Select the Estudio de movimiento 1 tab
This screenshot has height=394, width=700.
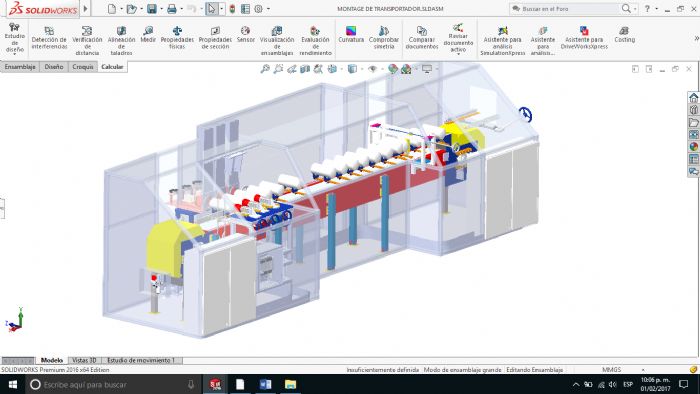142,360
